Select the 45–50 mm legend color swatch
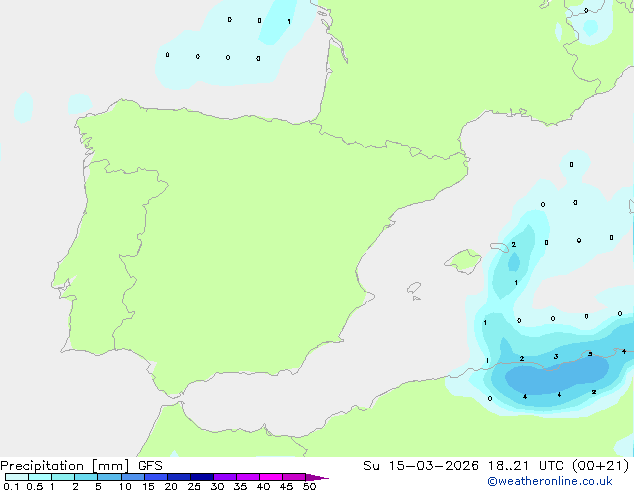Screen dimensions: 634x490 point(294,477)
